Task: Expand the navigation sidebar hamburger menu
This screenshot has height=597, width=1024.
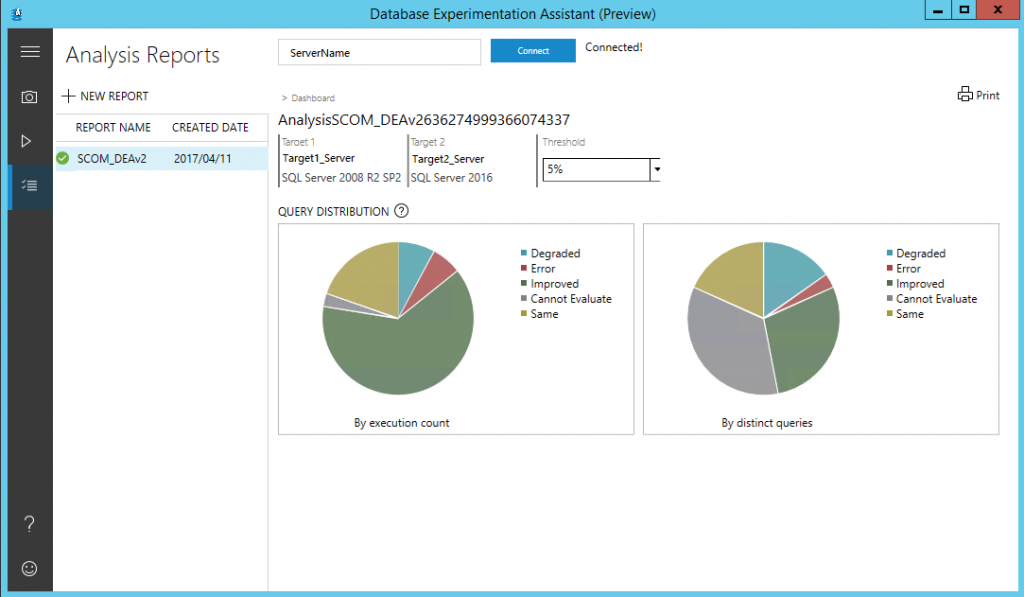Action: click(29, 51)
